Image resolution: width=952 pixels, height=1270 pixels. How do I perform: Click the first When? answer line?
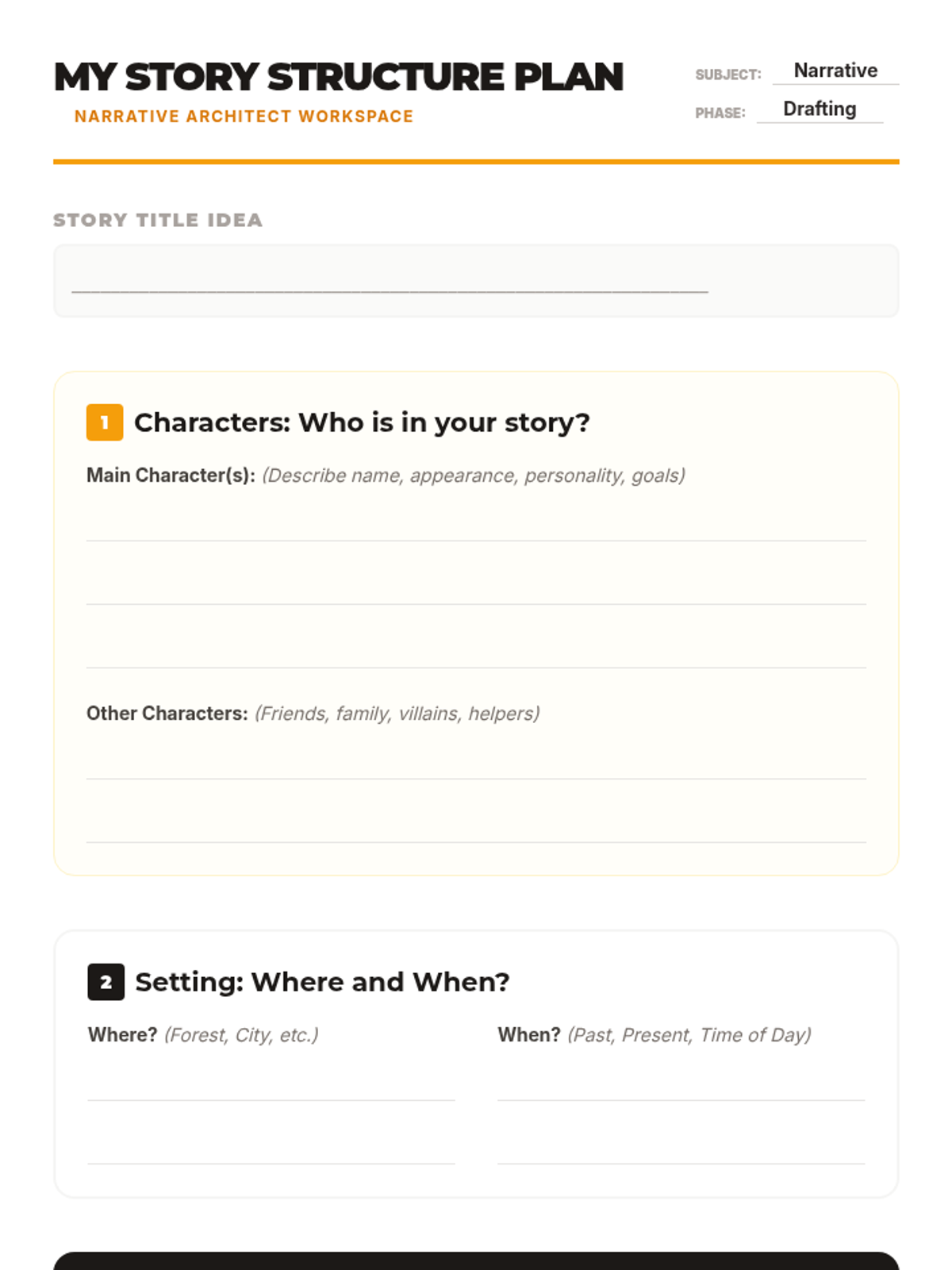point(681,1085)
